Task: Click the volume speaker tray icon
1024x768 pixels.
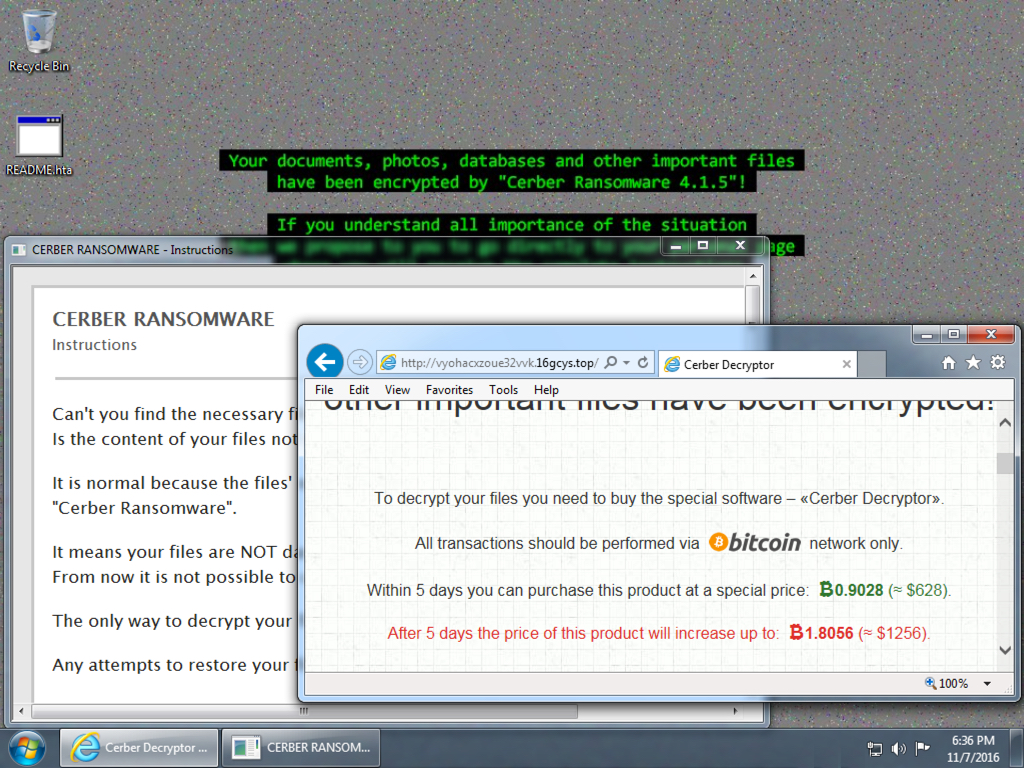Action: pyautogui.click(x=899, y=748)
